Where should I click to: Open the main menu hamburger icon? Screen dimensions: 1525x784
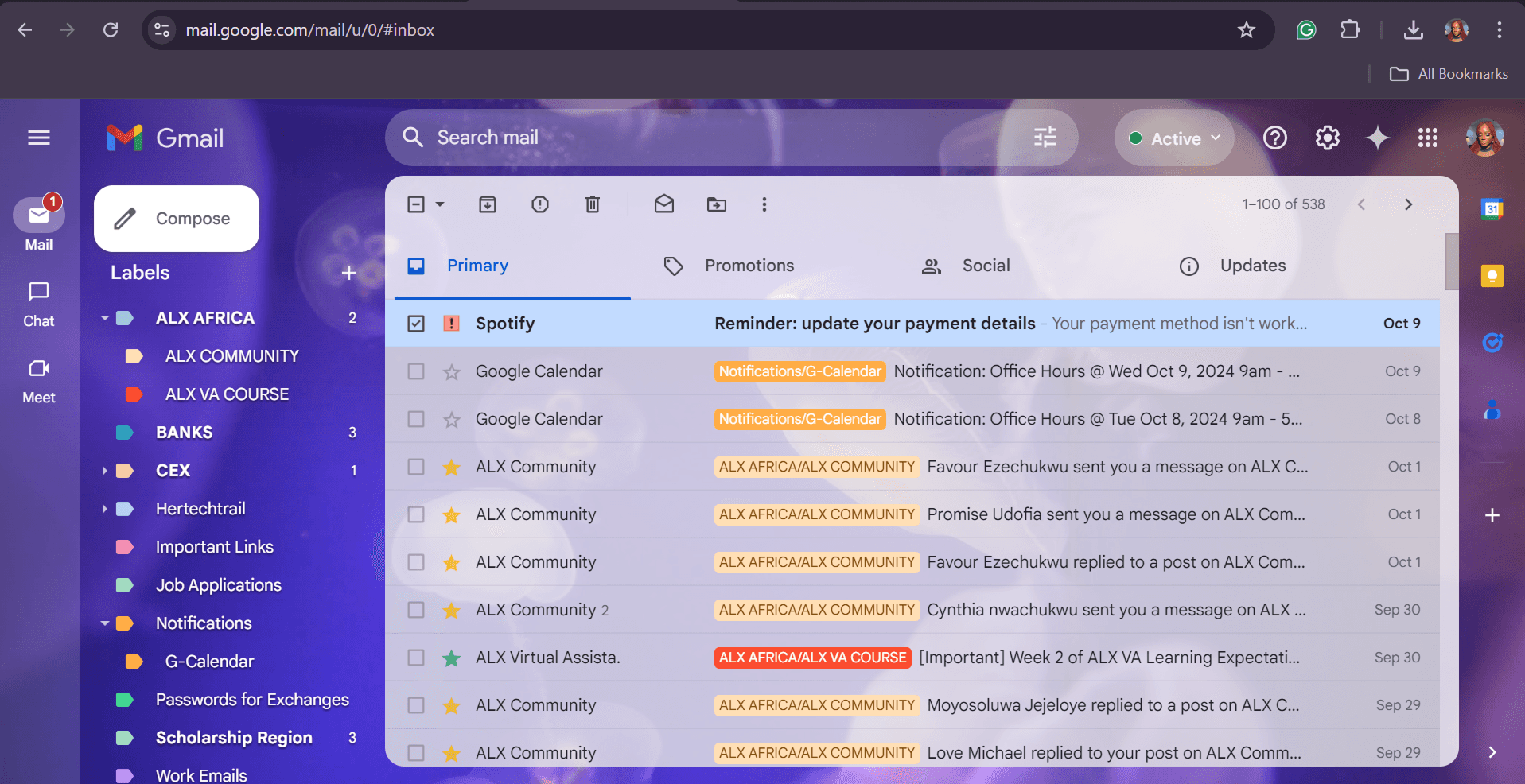point(39,138)
